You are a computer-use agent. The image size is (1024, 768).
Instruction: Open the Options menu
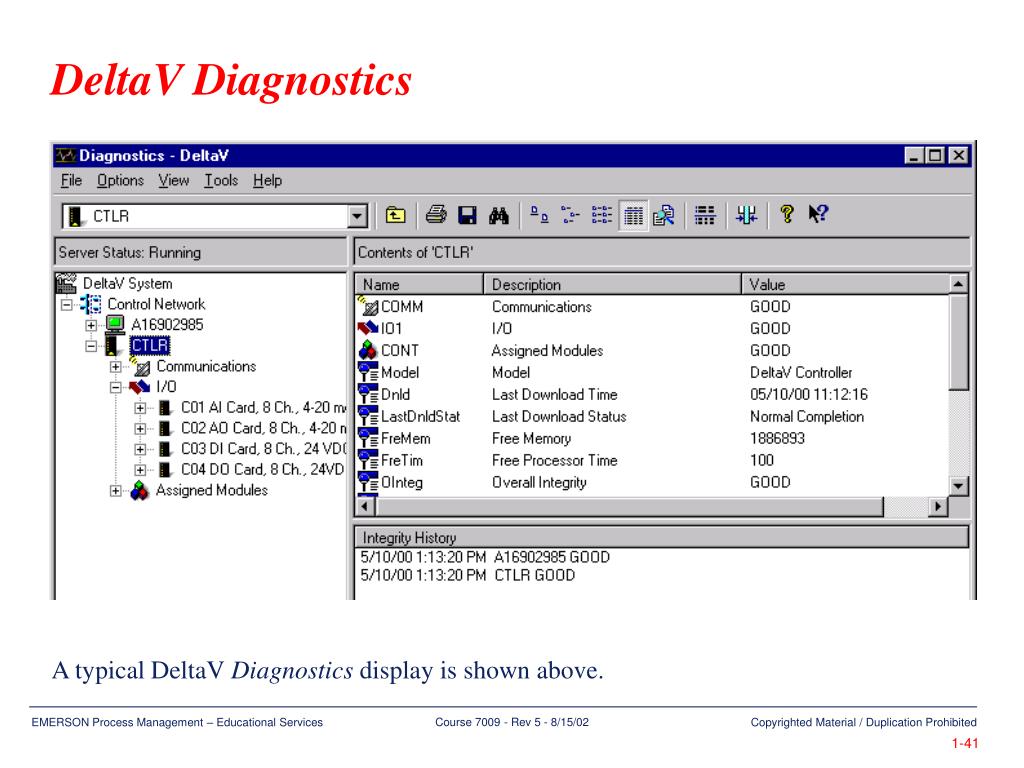coord(120,180)
